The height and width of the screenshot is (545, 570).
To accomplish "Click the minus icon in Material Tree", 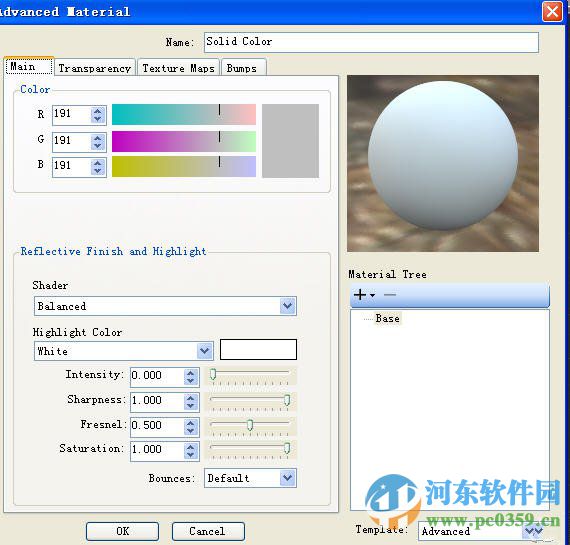I will pyautogui.click(x=390, y=295).
